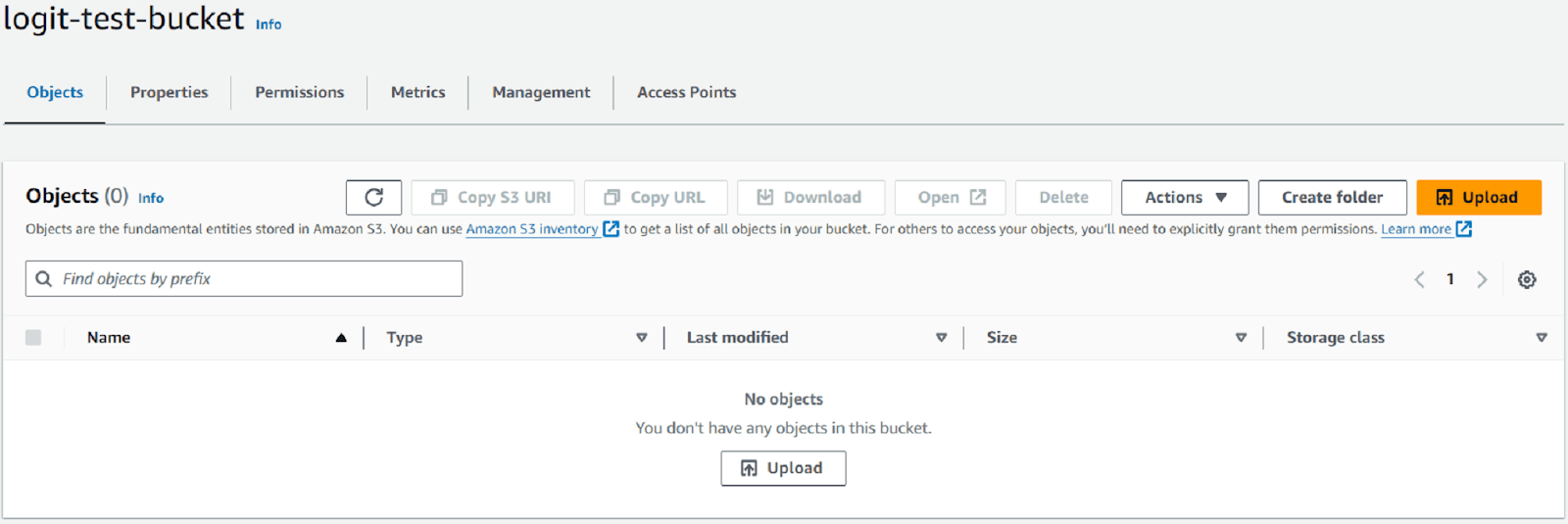
Task: Open Info link beside logit-test-bucket title
Action: (x=269, y=24)
